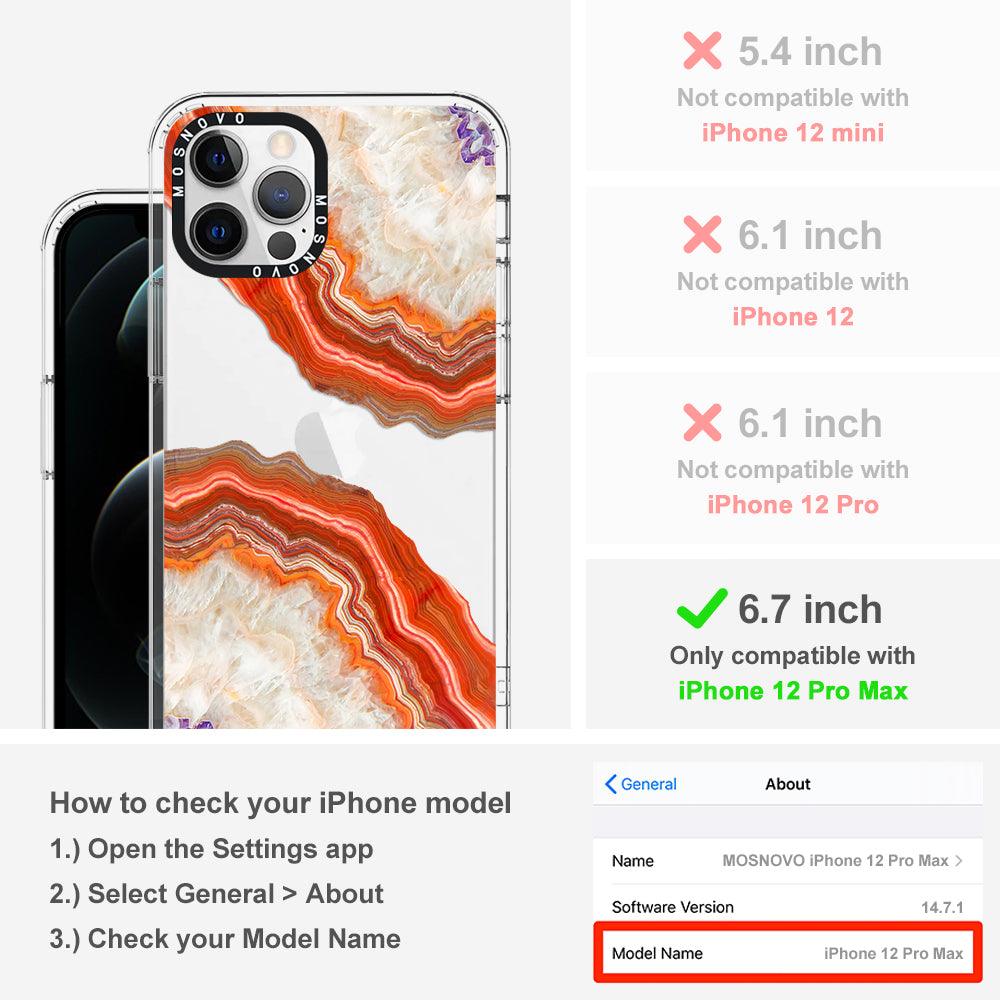Select the highlighted Model Name row

(x=788, y=953)
